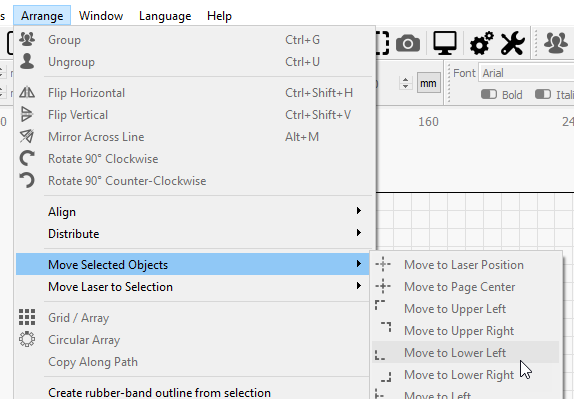The width and height of the screenshot is (574, 399).
Task: Click the dashed selection rectangle toolbar icon
Action: (383, 43)
